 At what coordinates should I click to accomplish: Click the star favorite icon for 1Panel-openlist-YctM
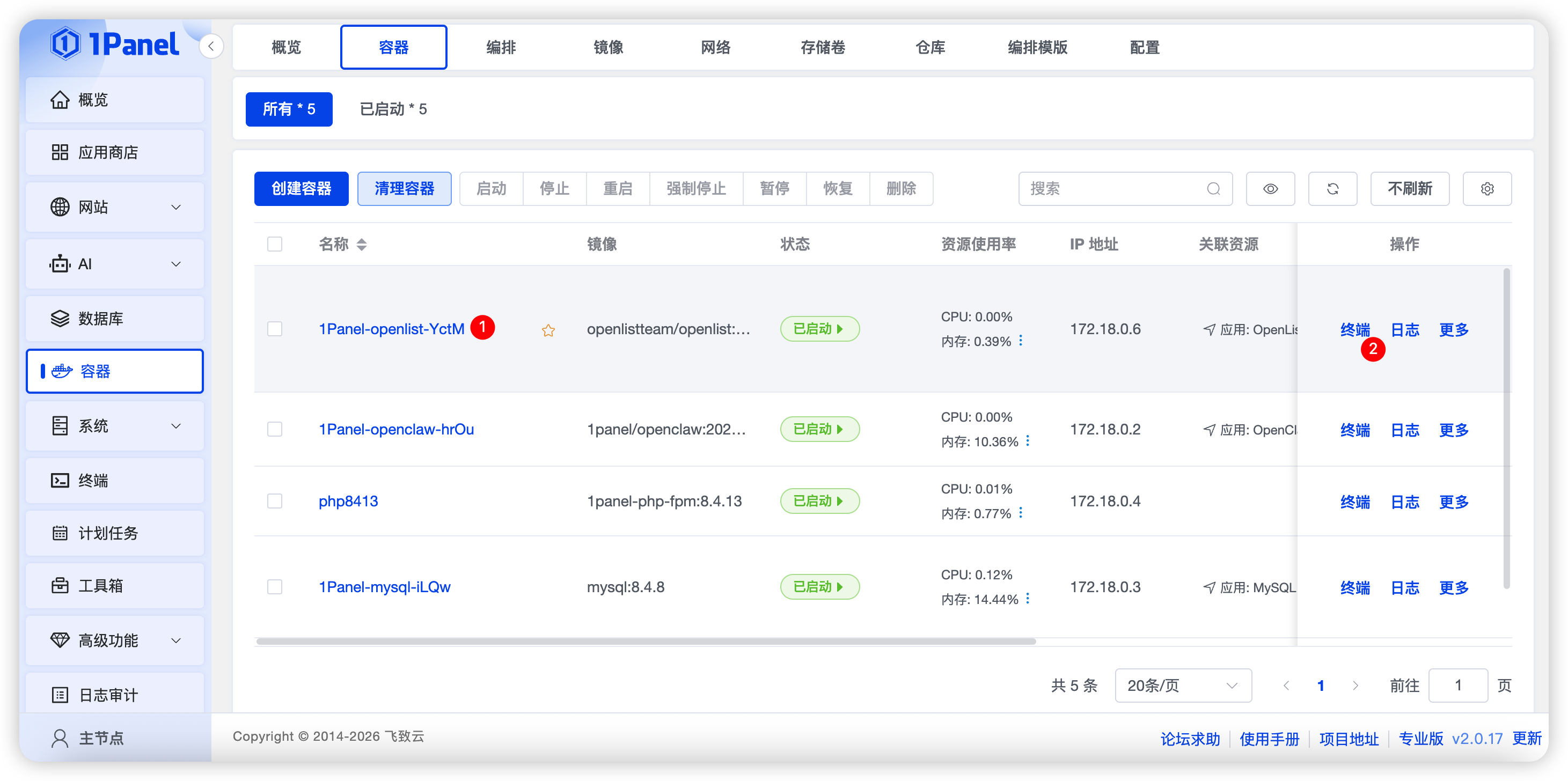(x=548, y=330)
